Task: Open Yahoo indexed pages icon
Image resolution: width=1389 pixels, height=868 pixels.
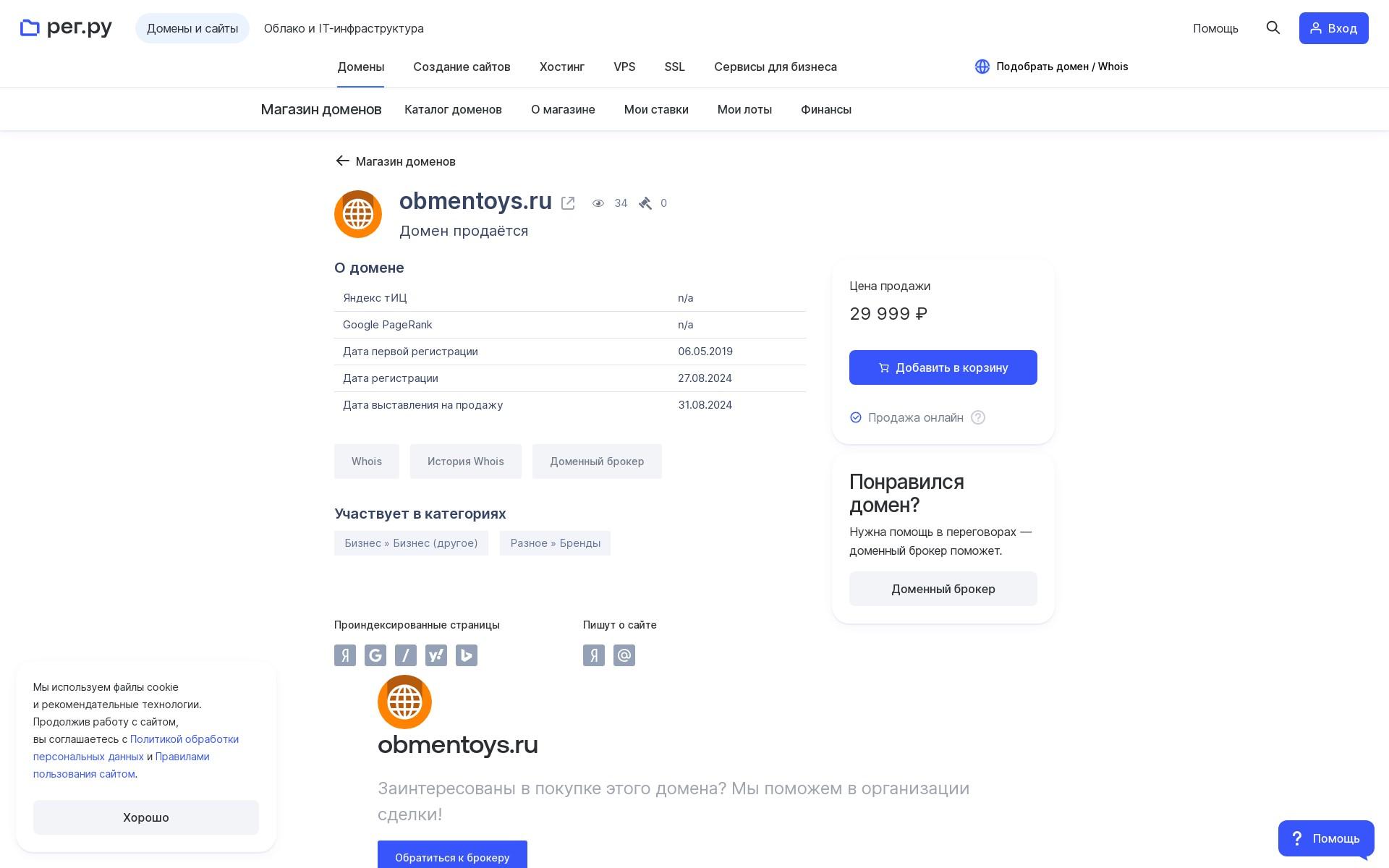Action: click(436, 655)
